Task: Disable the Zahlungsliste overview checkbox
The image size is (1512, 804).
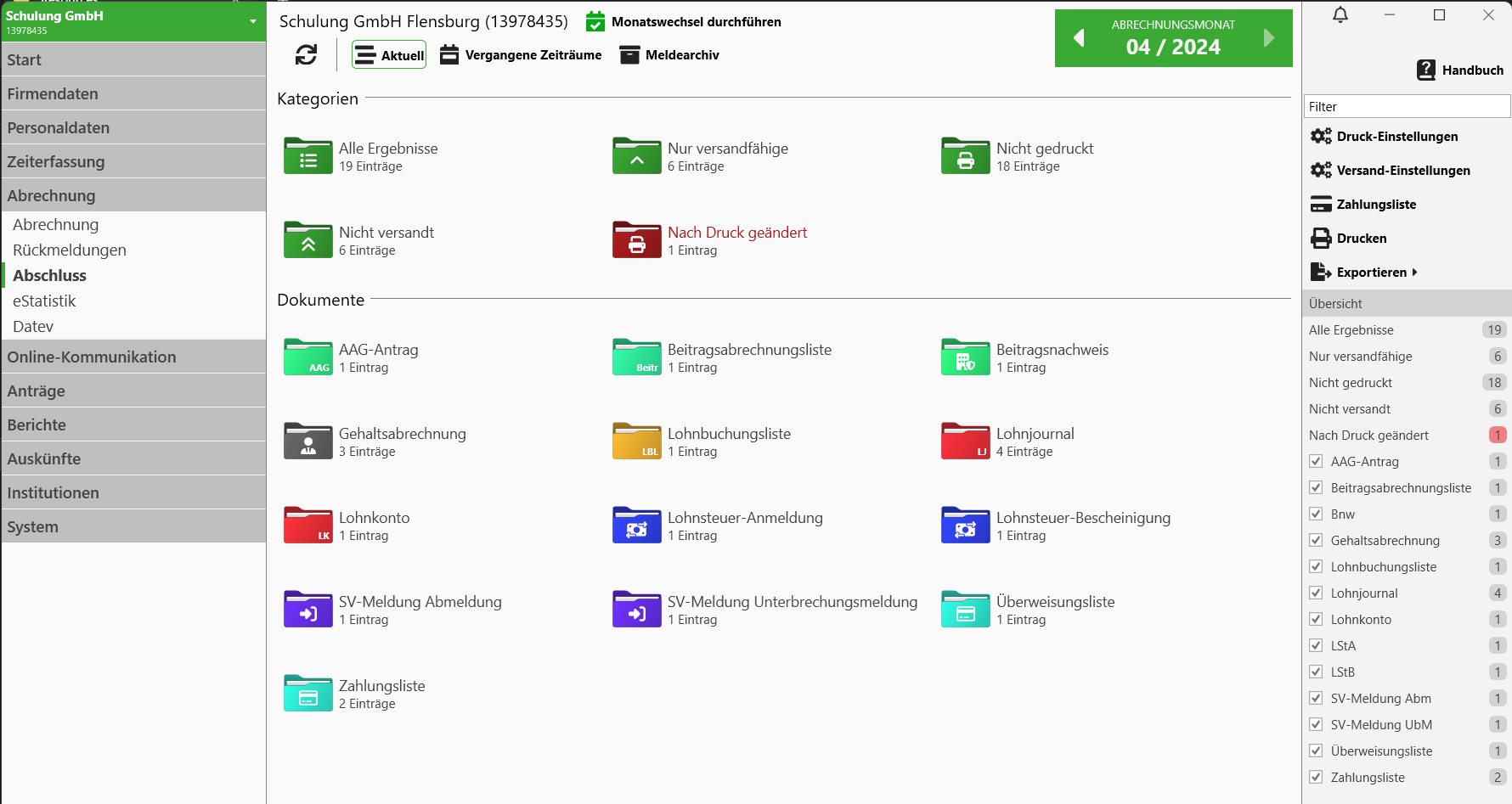Action: tap(1316, 778)
